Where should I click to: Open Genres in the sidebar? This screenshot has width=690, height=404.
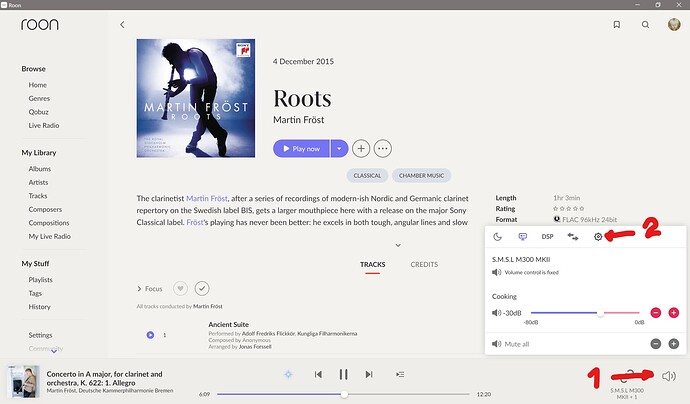[x=39, y=99]
